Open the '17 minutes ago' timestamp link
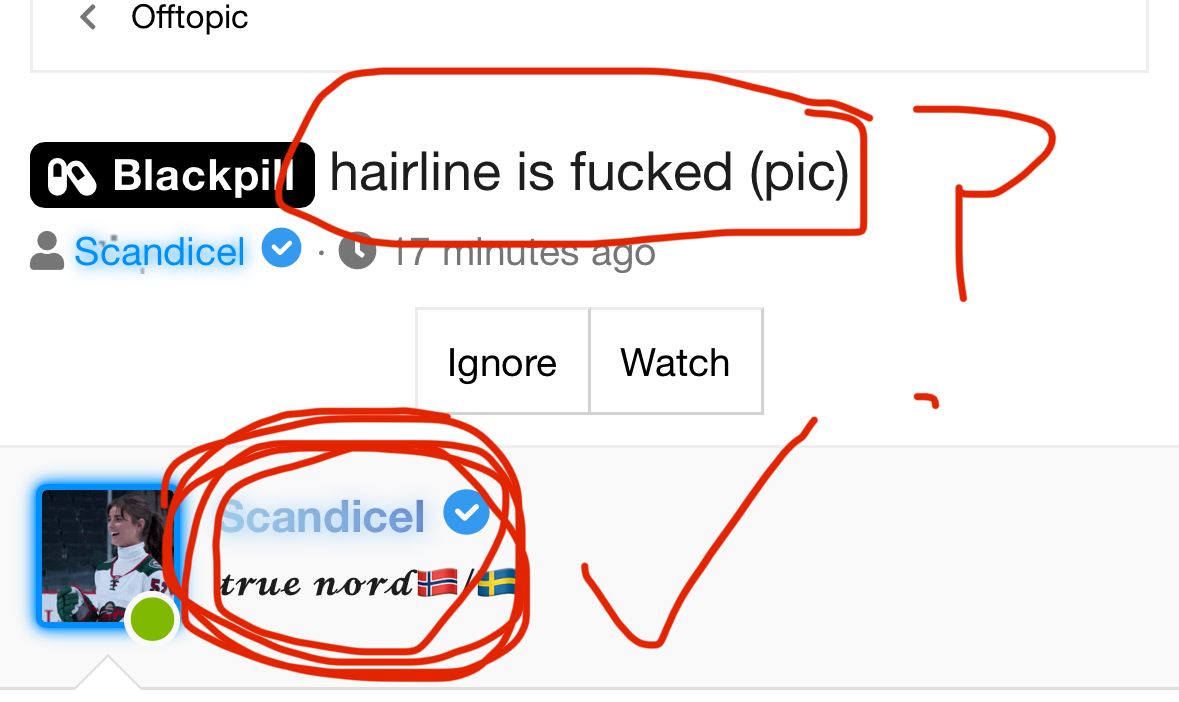The width and height of the screenshot is (1179, 702). click(x=524, y=253)
